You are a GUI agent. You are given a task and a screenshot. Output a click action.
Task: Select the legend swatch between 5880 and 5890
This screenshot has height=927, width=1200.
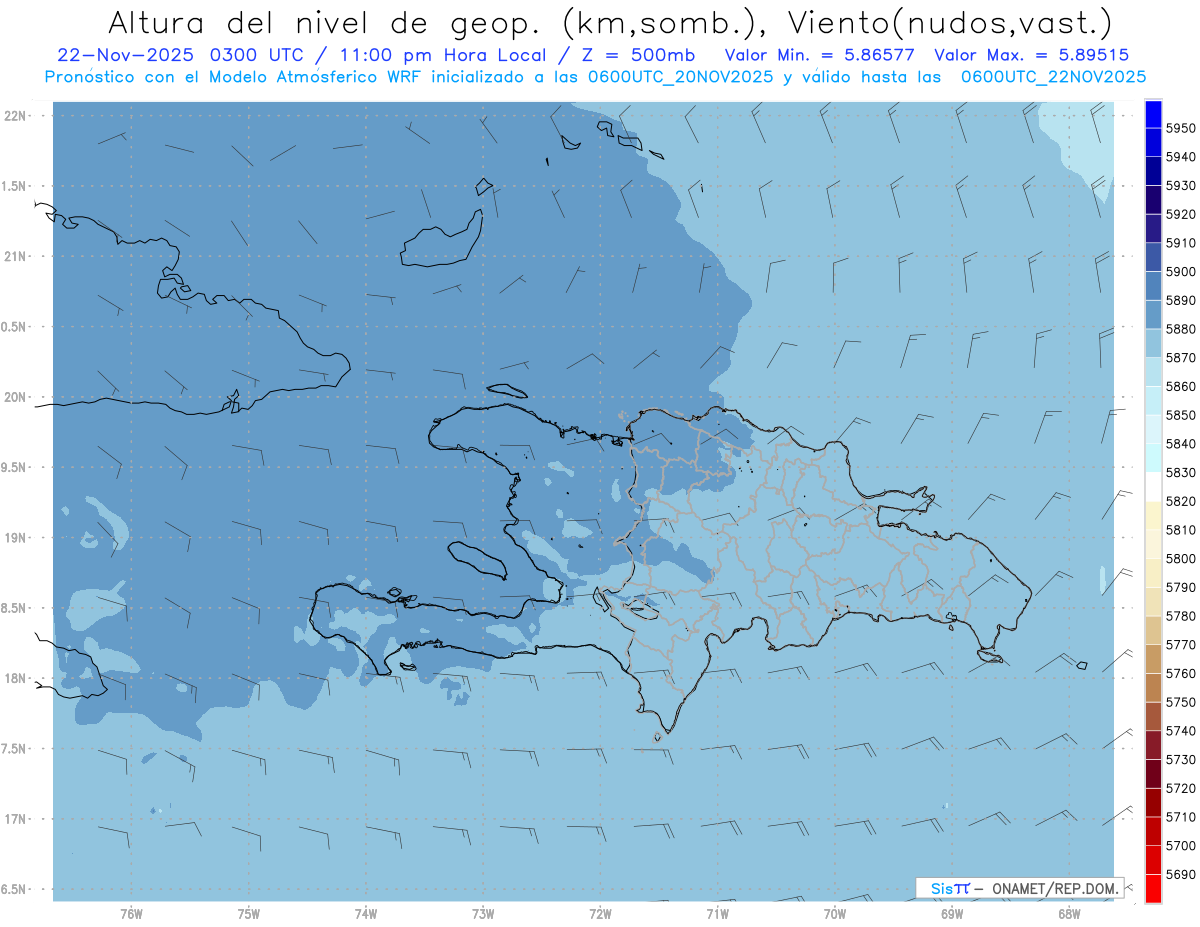tap(1153, 315)
